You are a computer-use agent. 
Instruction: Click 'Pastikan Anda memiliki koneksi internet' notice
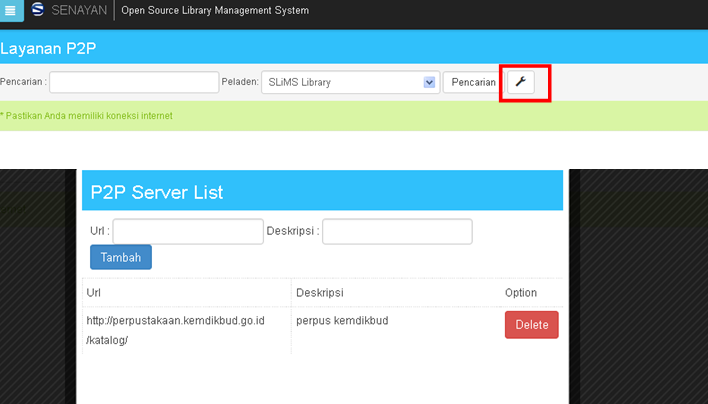(86, 116)
